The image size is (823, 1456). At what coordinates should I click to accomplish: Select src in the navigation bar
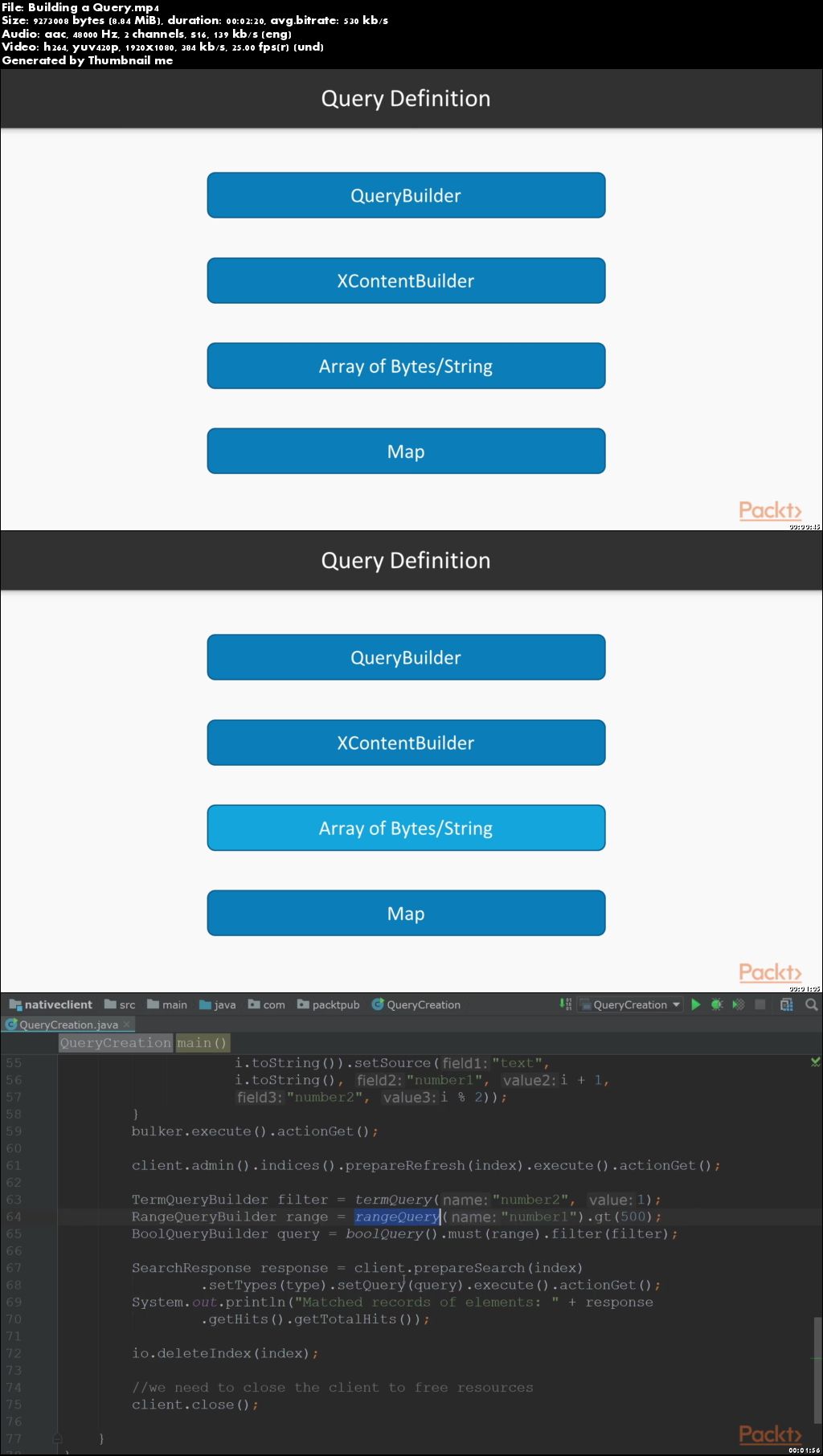point(120,1004)
